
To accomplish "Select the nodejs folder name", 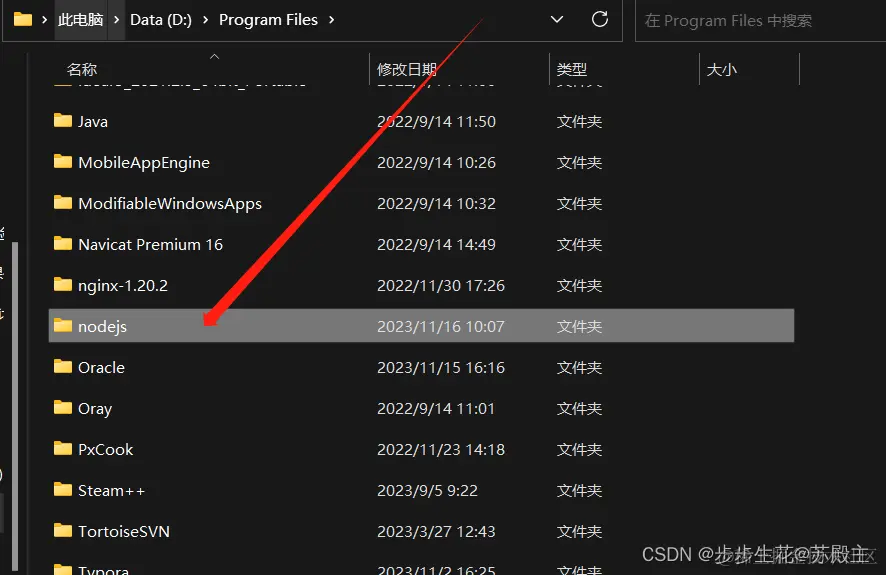I will point(102,326).
